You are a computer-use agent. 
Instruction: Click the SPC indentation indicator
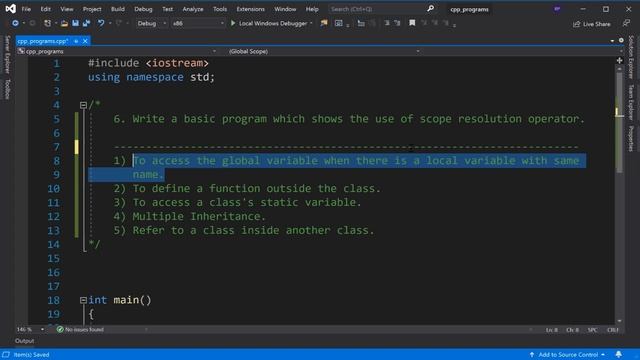(592, 330)
